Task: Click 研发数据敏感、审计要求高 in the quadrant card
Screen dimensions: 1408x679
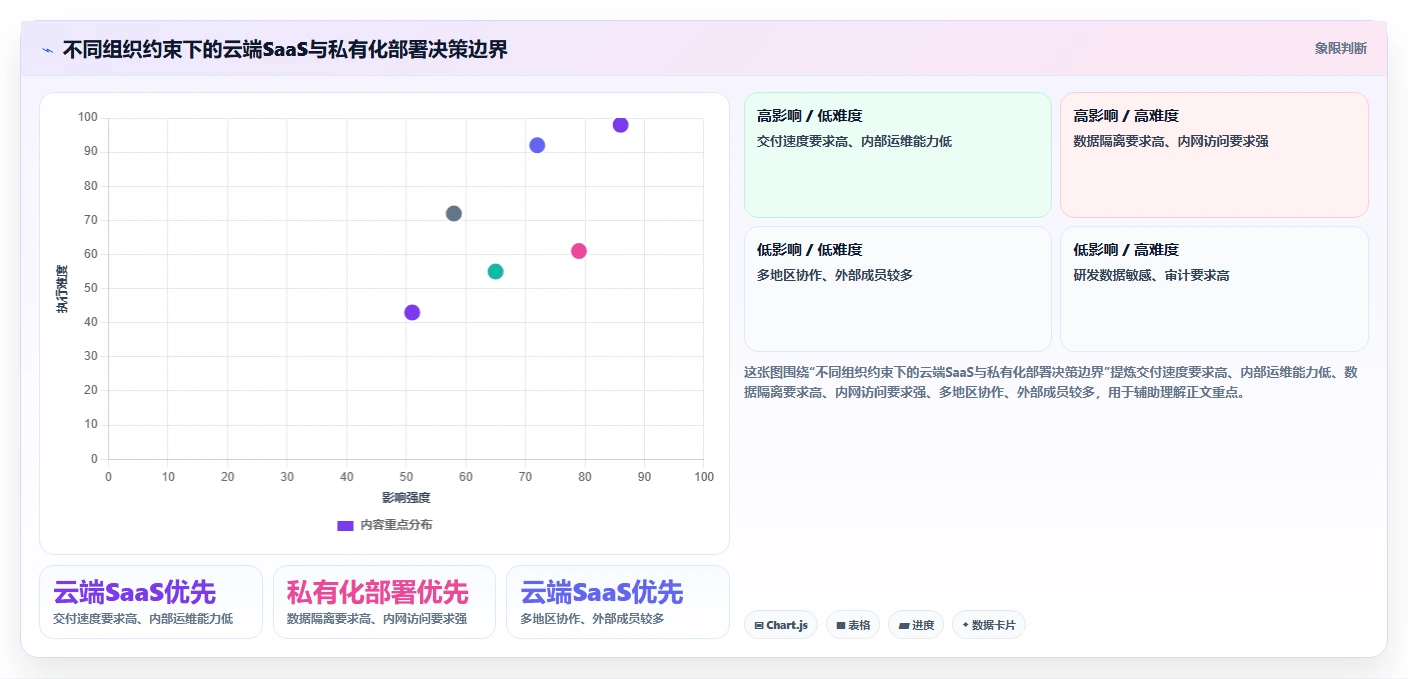Action: 1151,275
